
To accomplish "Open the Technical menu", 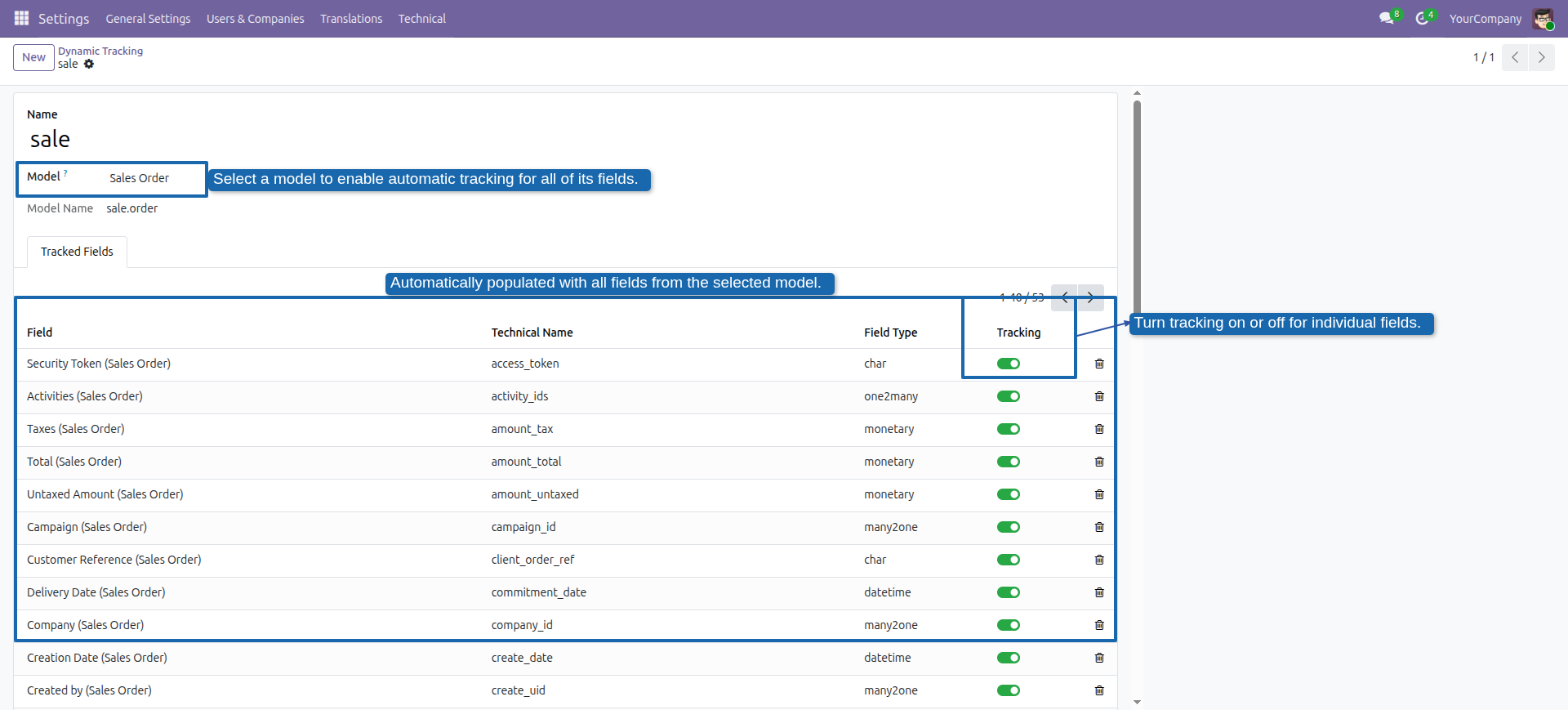I will pos(421,18).
